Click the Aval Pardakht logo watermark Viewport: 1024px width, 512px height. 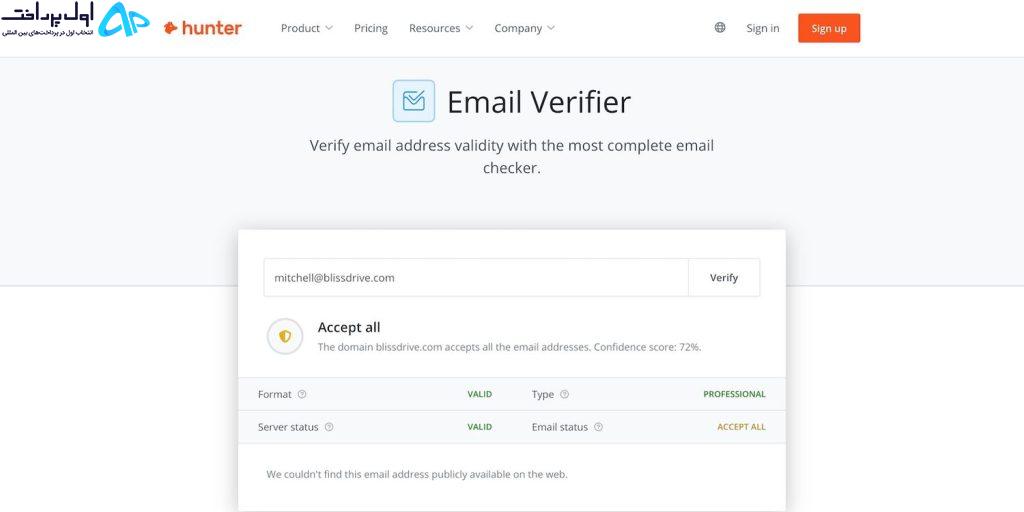tap(74, 20)
